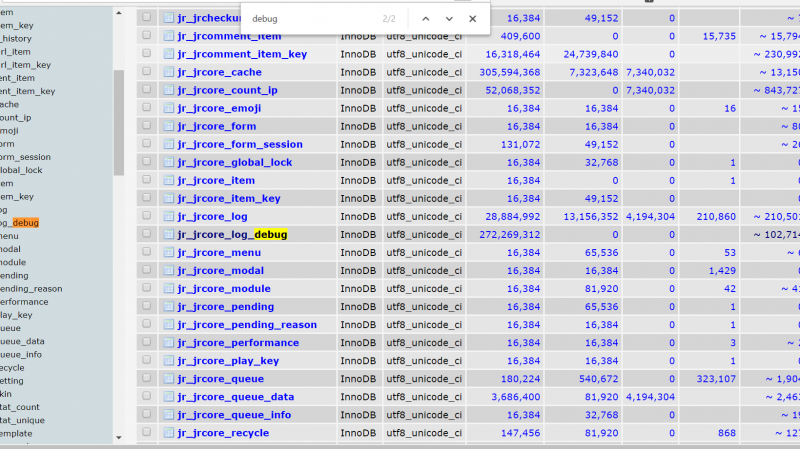Select highlighted log_debug item in sidebar
Image resolution: width=800 pixels, height=449 pixels.
[x=24, y=222]
